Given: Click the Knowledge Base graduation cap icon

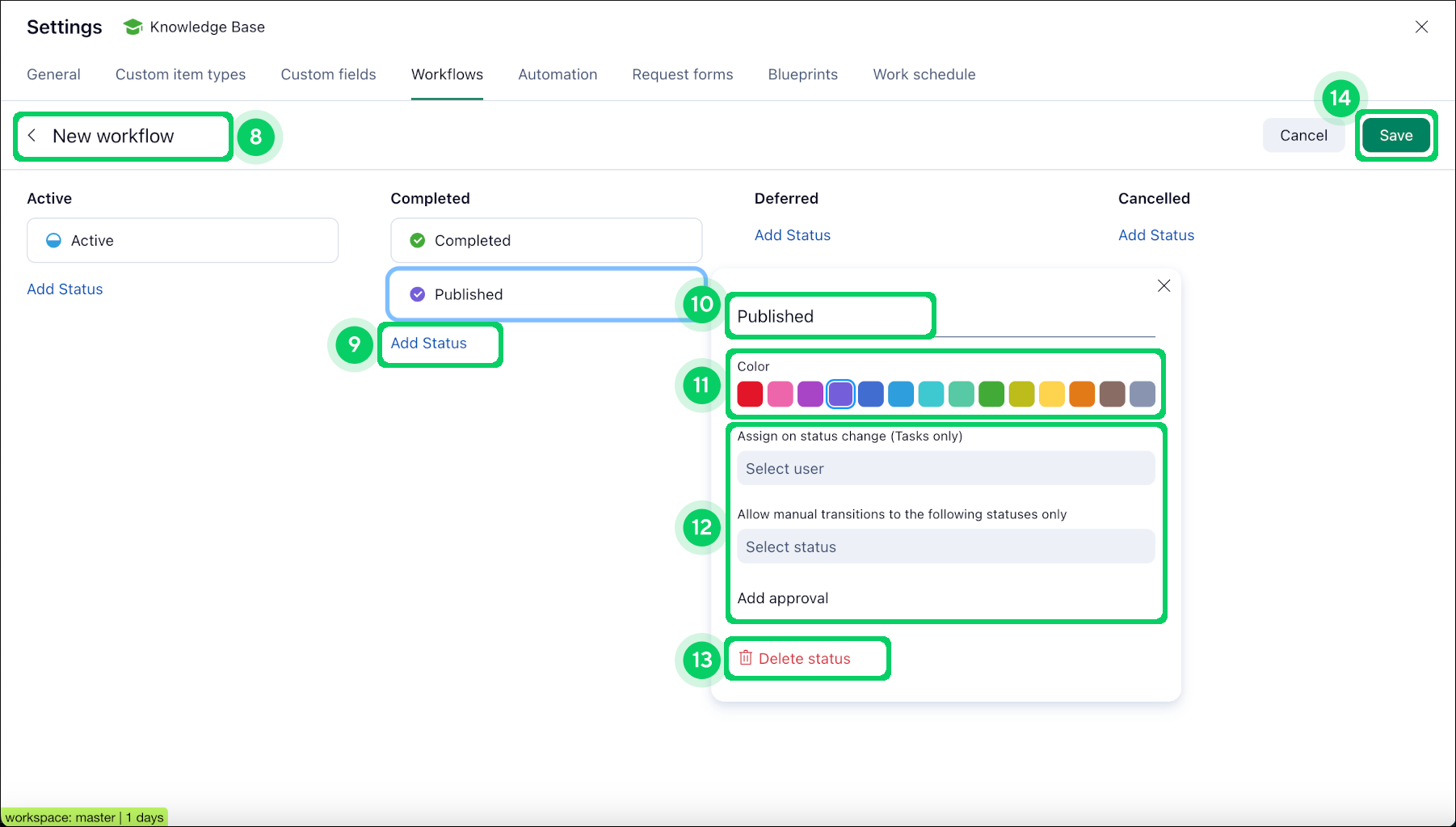Looking at the screenshot, I should [x=133, y=27].
